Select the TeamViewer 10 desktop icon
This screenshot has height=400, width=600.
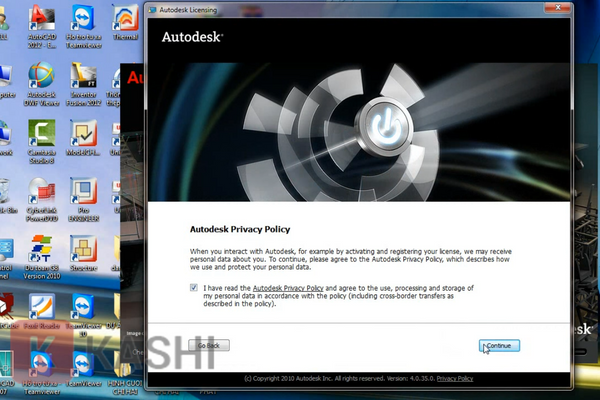point(82,309)
